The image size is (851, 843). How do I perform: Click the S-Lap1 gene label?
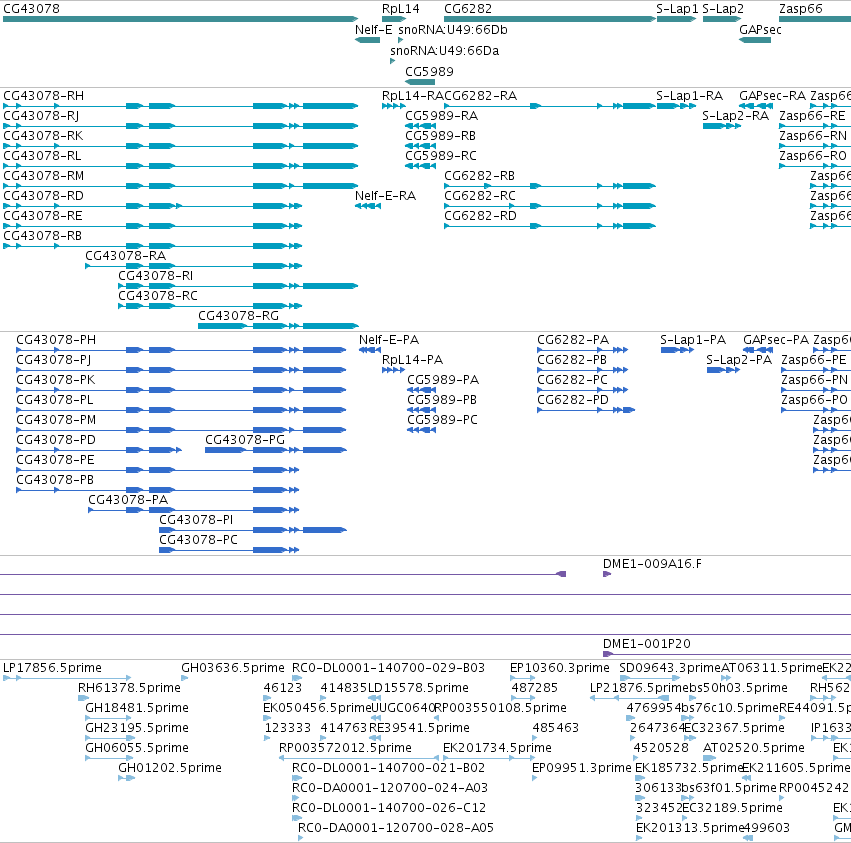pos(677,9)
